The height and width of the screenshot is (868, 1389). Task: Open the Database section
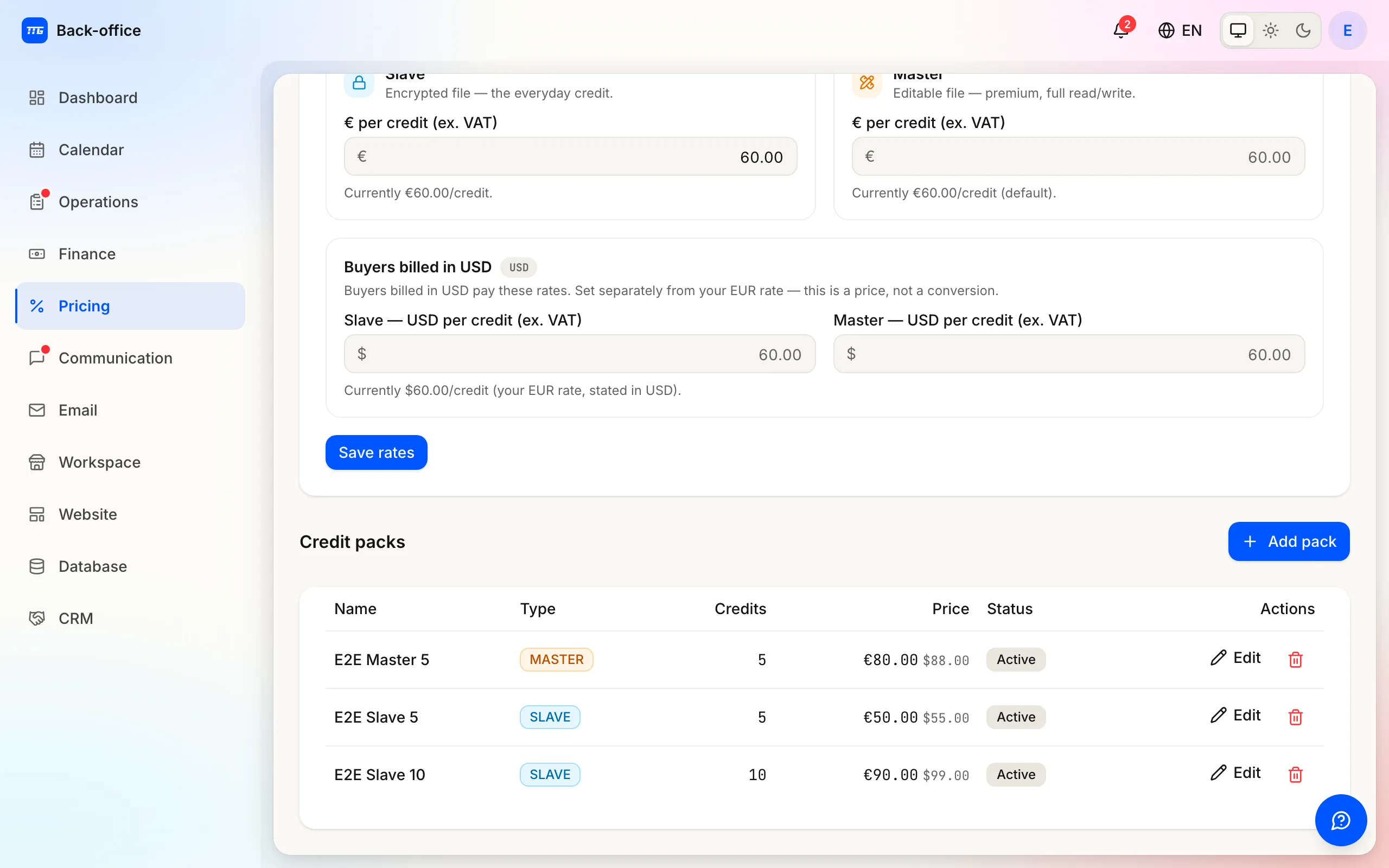[x=130, y=566]
